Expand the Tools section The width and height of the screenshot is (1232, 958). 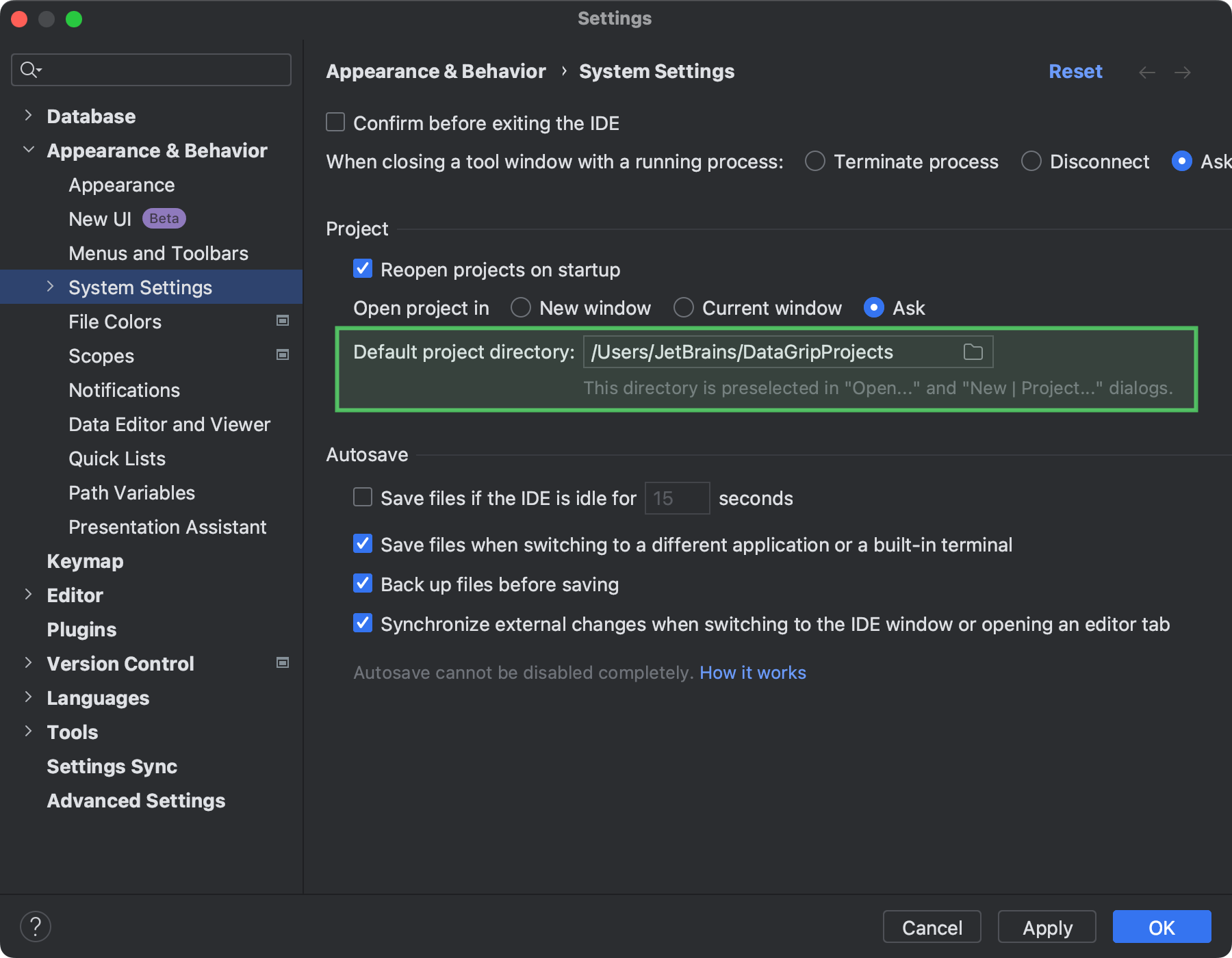tap(28, 731)
